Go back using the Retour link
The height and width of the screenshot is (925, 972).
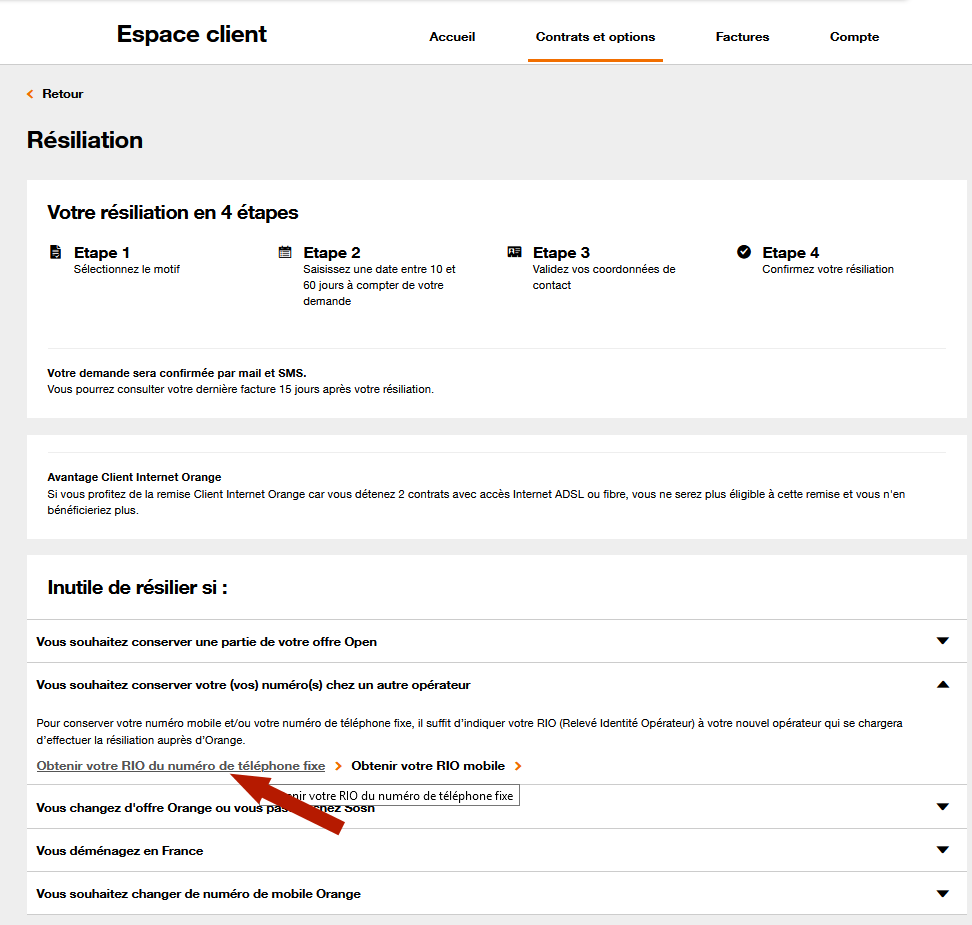pyautogui.click(x=63, y=94)
